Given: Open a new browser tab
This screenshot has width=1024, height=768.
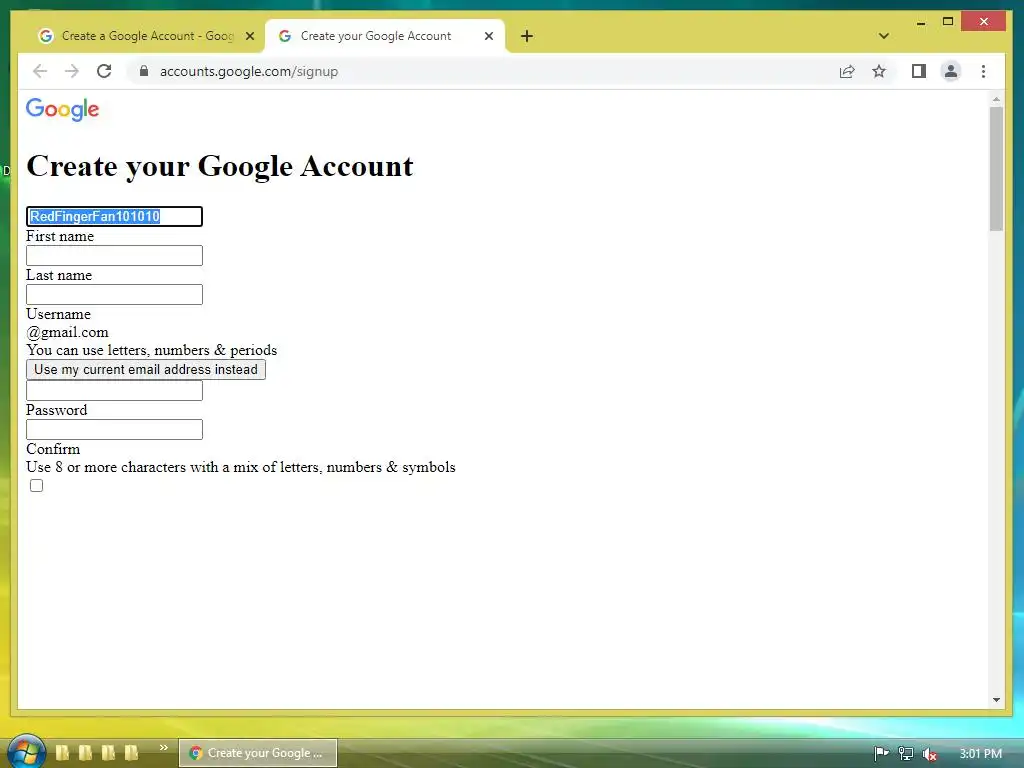Looking at the screenshot, I should coord(527,36).
